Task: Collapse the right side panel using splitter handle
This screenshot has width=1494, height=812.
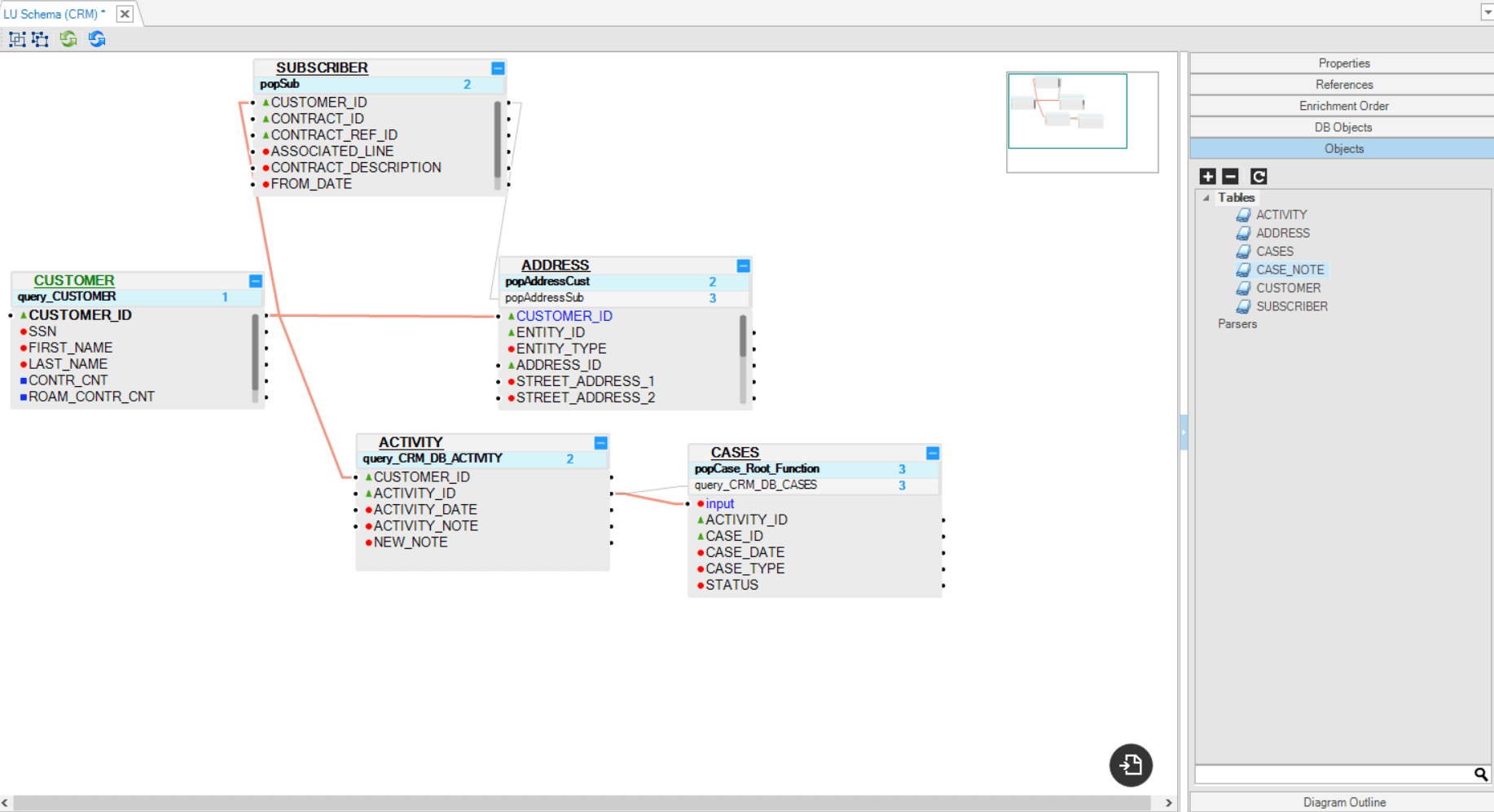Action: pos(1184,432)
